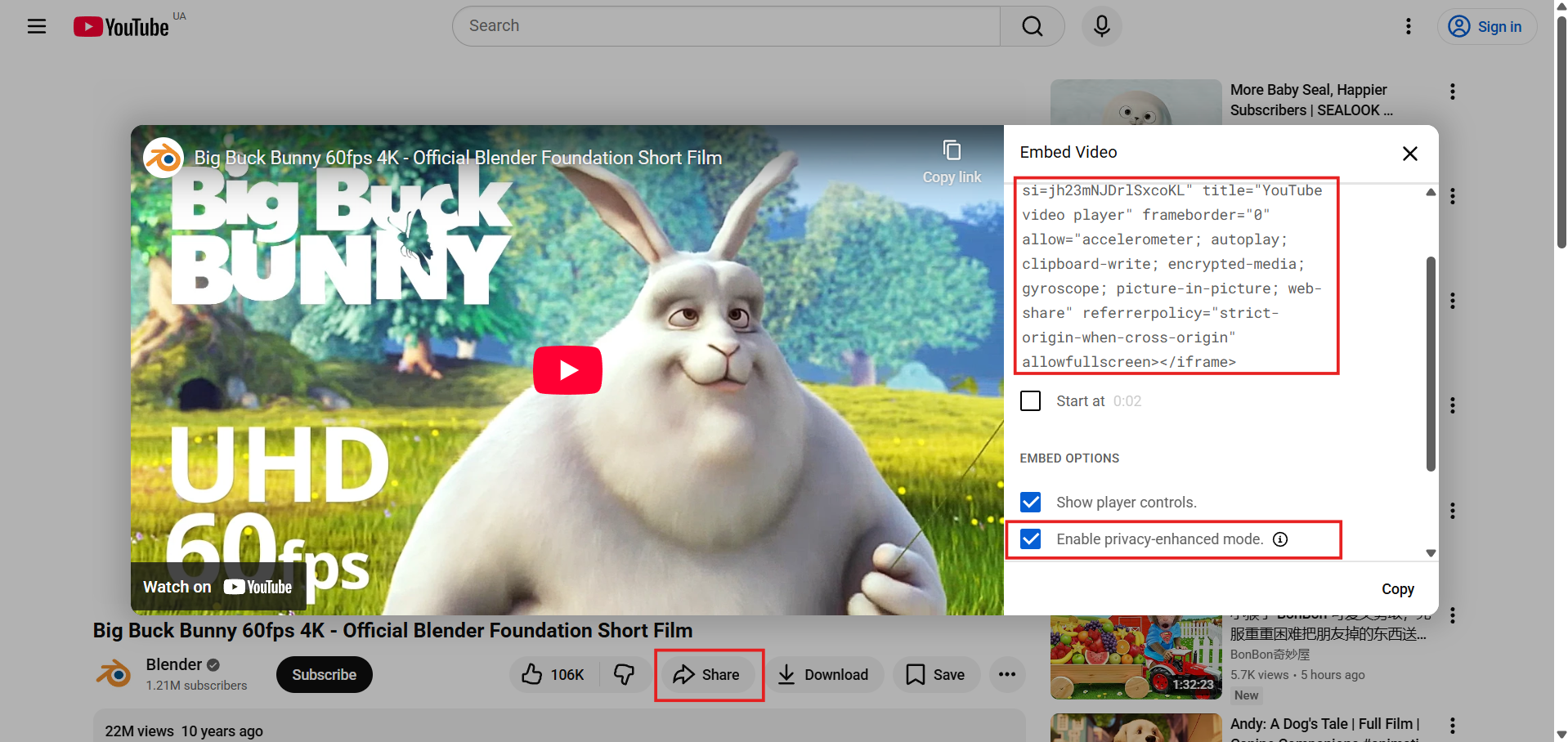Open options menu for Baby Seal video
The height and width of the screenshot is (742, 1568).
[x=1452, y=92]
